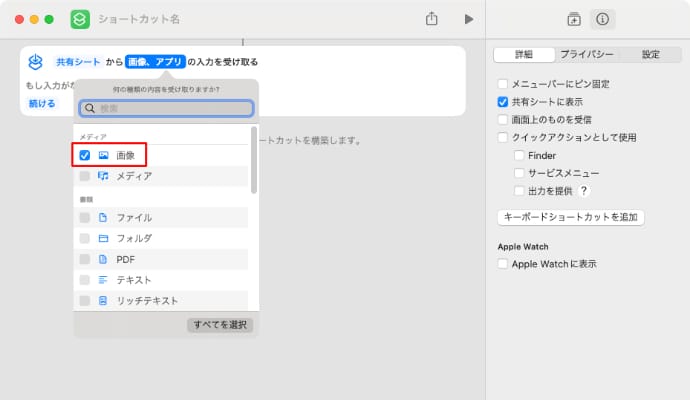Toggle Apple Watchに表示 checkbox
The width and height of the screenshot is (690, 400).
click(x=503, y=264)
